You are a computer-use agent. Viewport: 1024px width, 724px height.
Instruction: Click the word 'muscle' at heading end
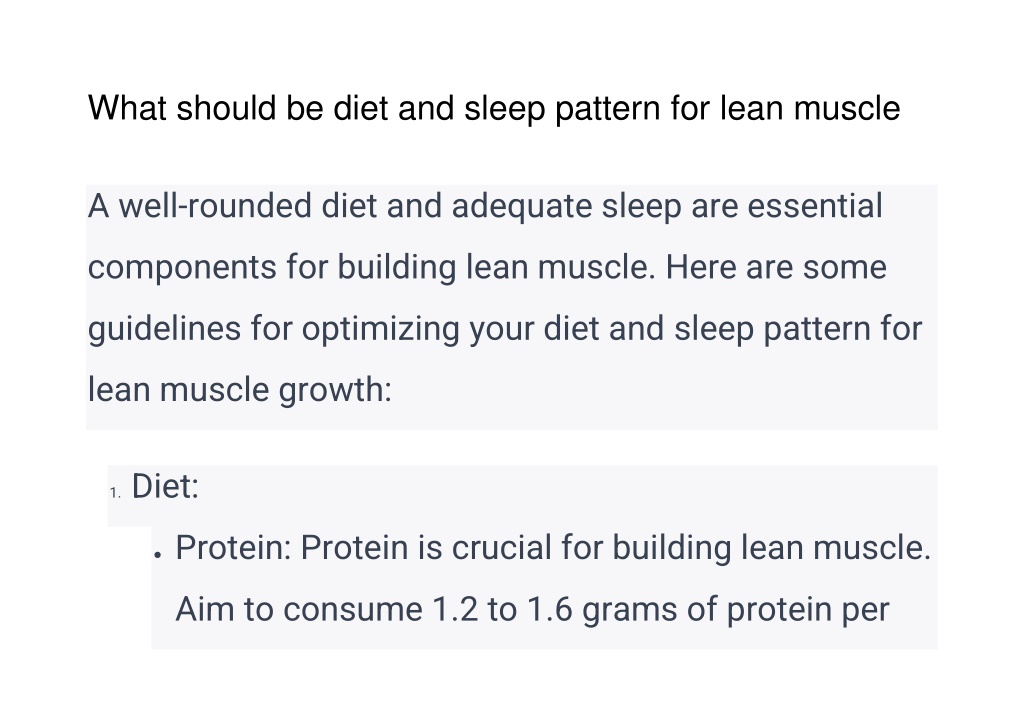[847, 108]
